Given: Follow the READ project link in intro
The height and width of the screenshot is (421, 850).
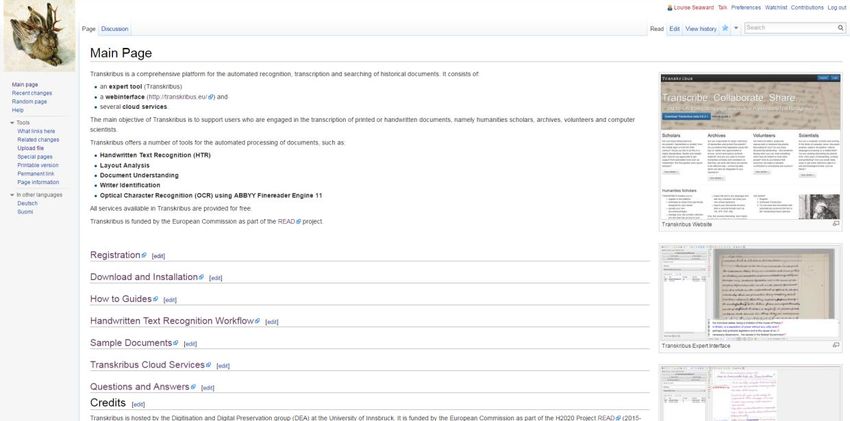Looking at the screenshot, I should pos(289,222).
